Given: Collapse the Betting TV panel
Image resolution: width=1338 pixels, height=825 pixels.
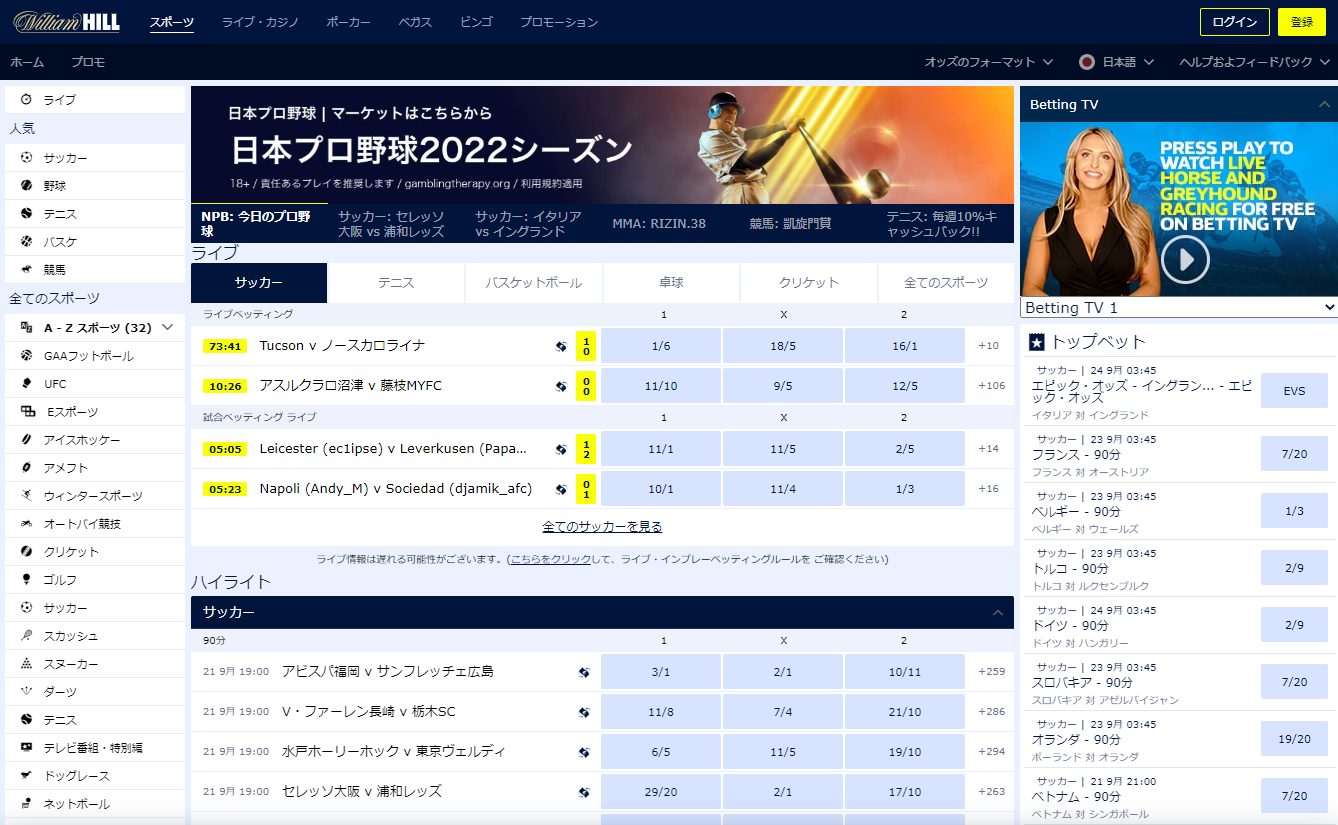Looking at the screenshot, I should click(x=1324, y=104).
